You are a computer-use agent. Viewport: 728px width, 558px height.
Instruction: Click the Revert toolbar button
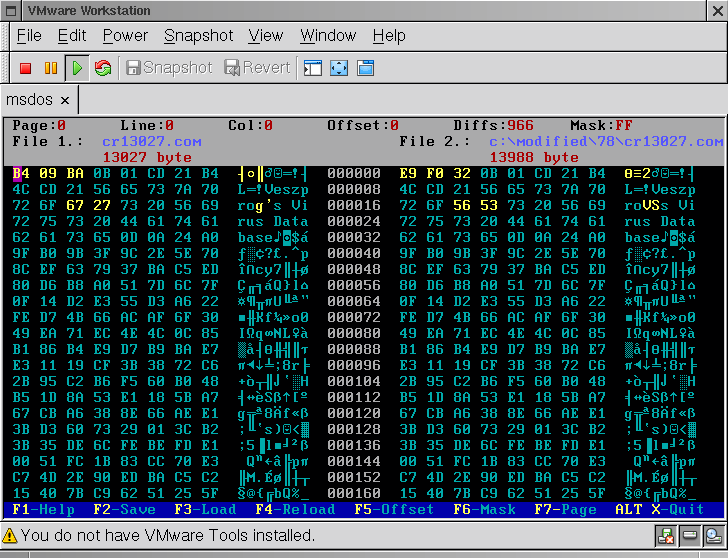tap(257, 68)
